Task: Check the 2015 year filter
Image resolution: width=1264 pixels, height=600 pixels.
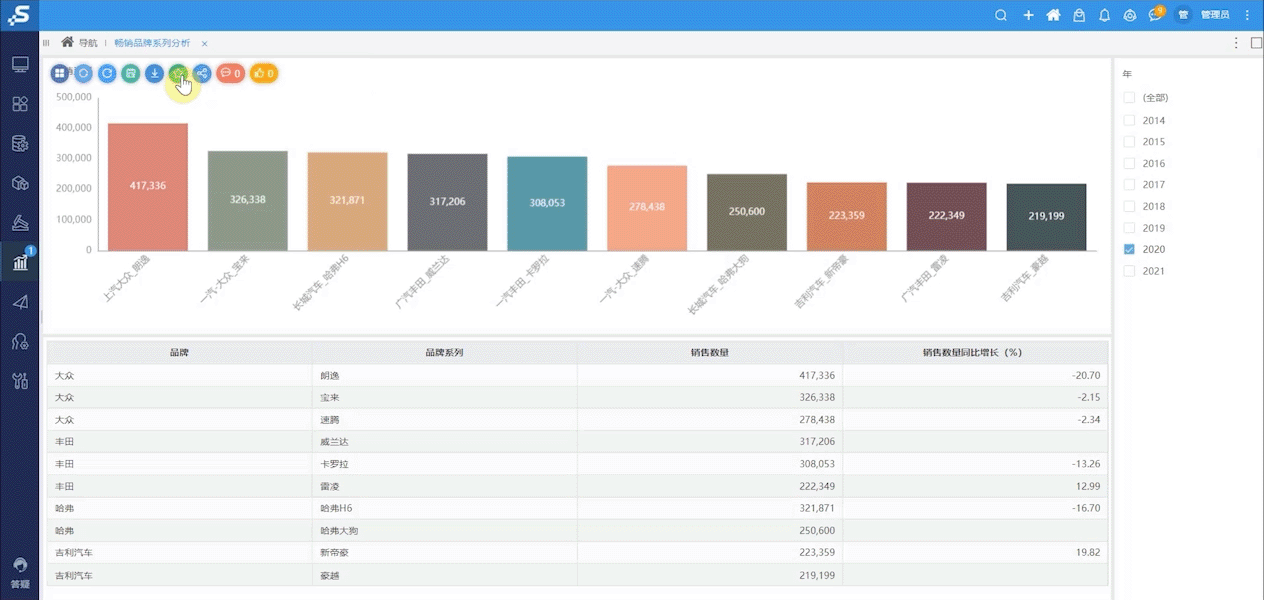Action: (1129, 142)
